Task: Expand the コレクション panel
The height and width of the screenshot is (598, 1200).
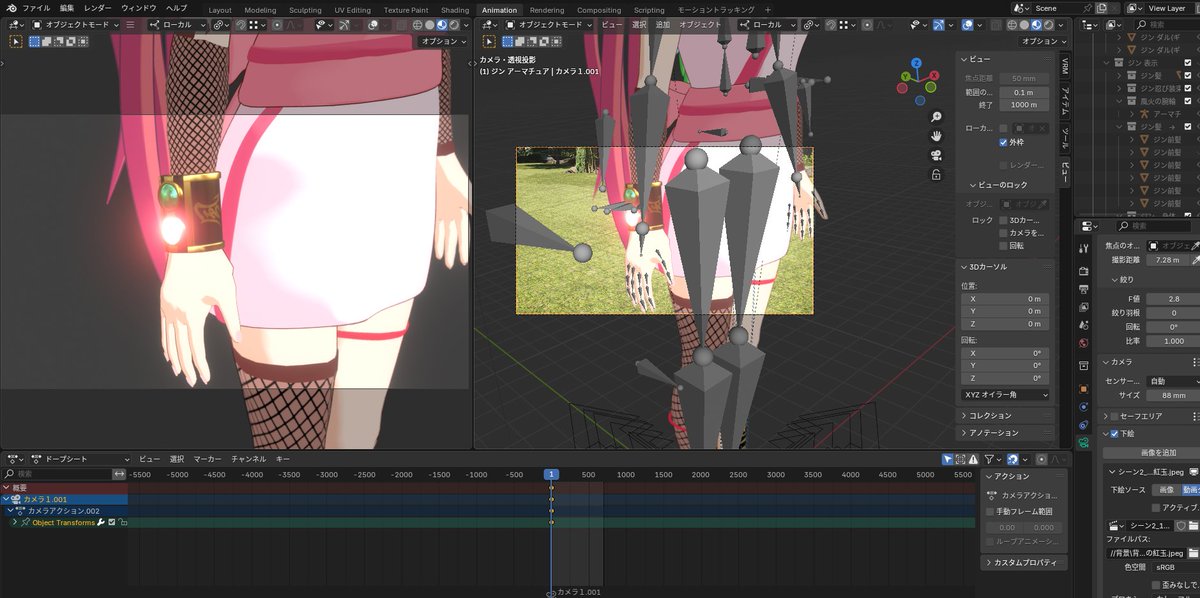Action: coord(1006,416)
